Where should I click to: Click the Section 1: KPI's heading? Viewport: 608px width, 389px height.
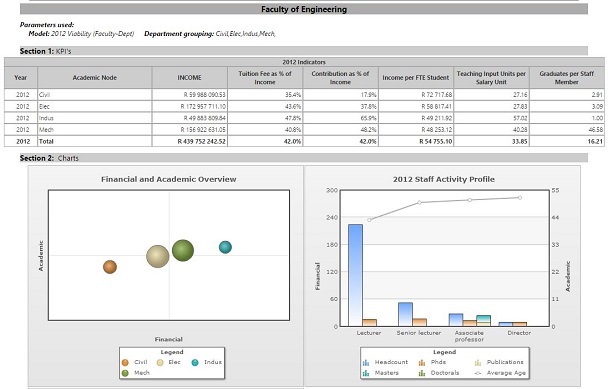click(304, 51)
